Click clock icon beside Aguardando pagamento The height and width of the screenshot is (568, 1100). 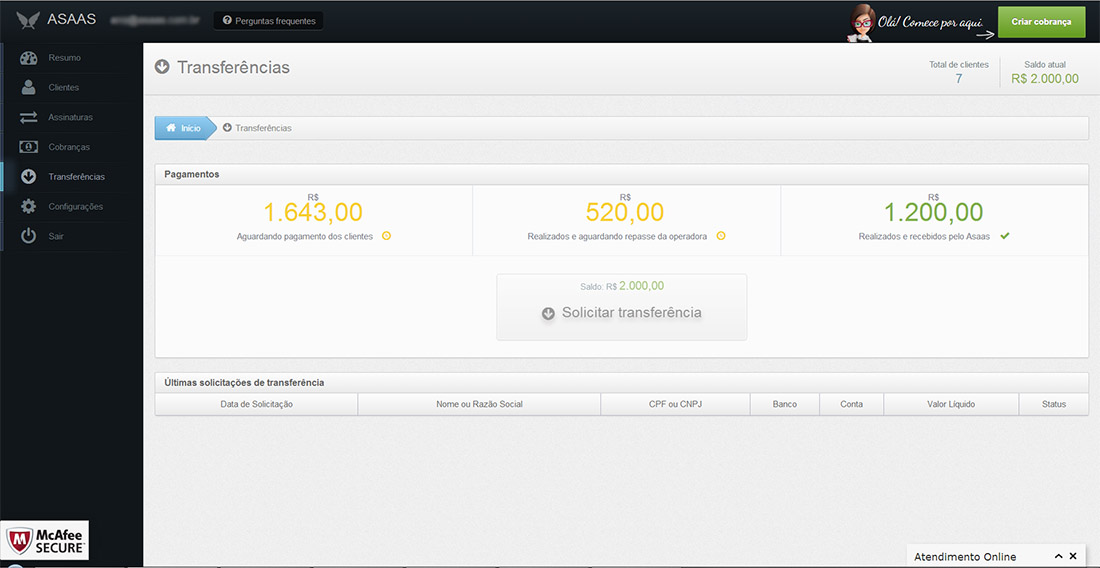386,236
